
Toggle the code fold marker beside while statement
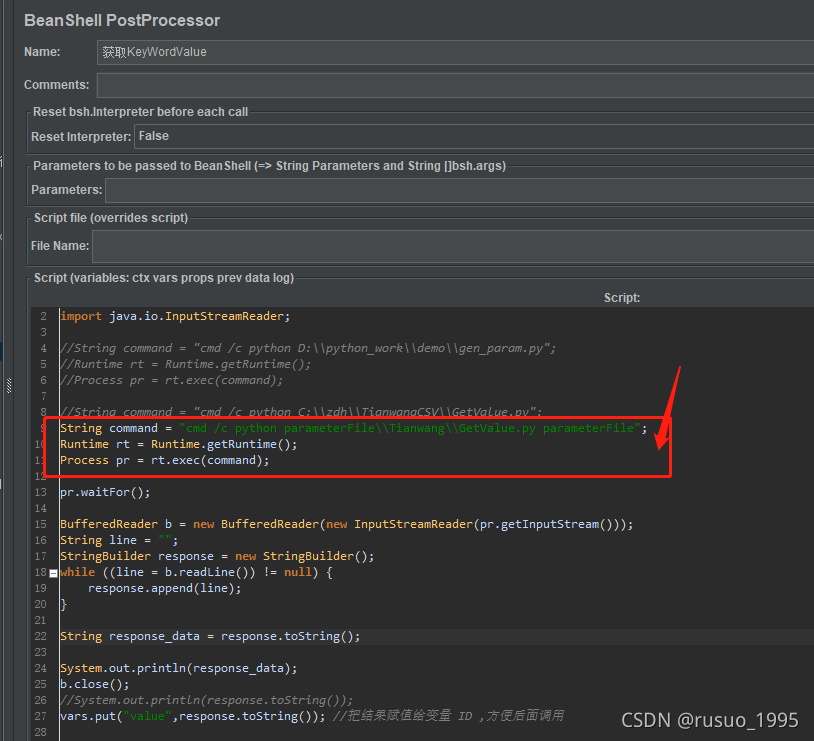[x=52, y=571]
